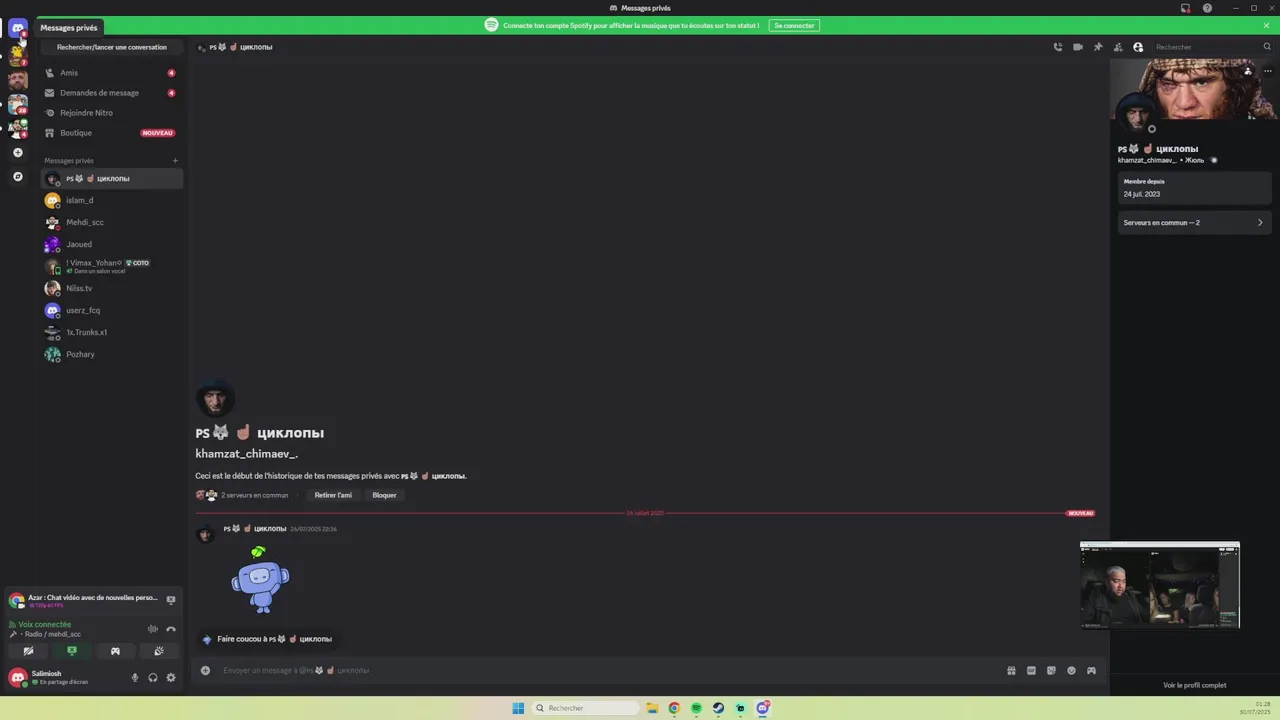Open the Discover servers compass icon
Image resolution: width=1280 pixels, height=720 pixels.
tap(17, 177)
